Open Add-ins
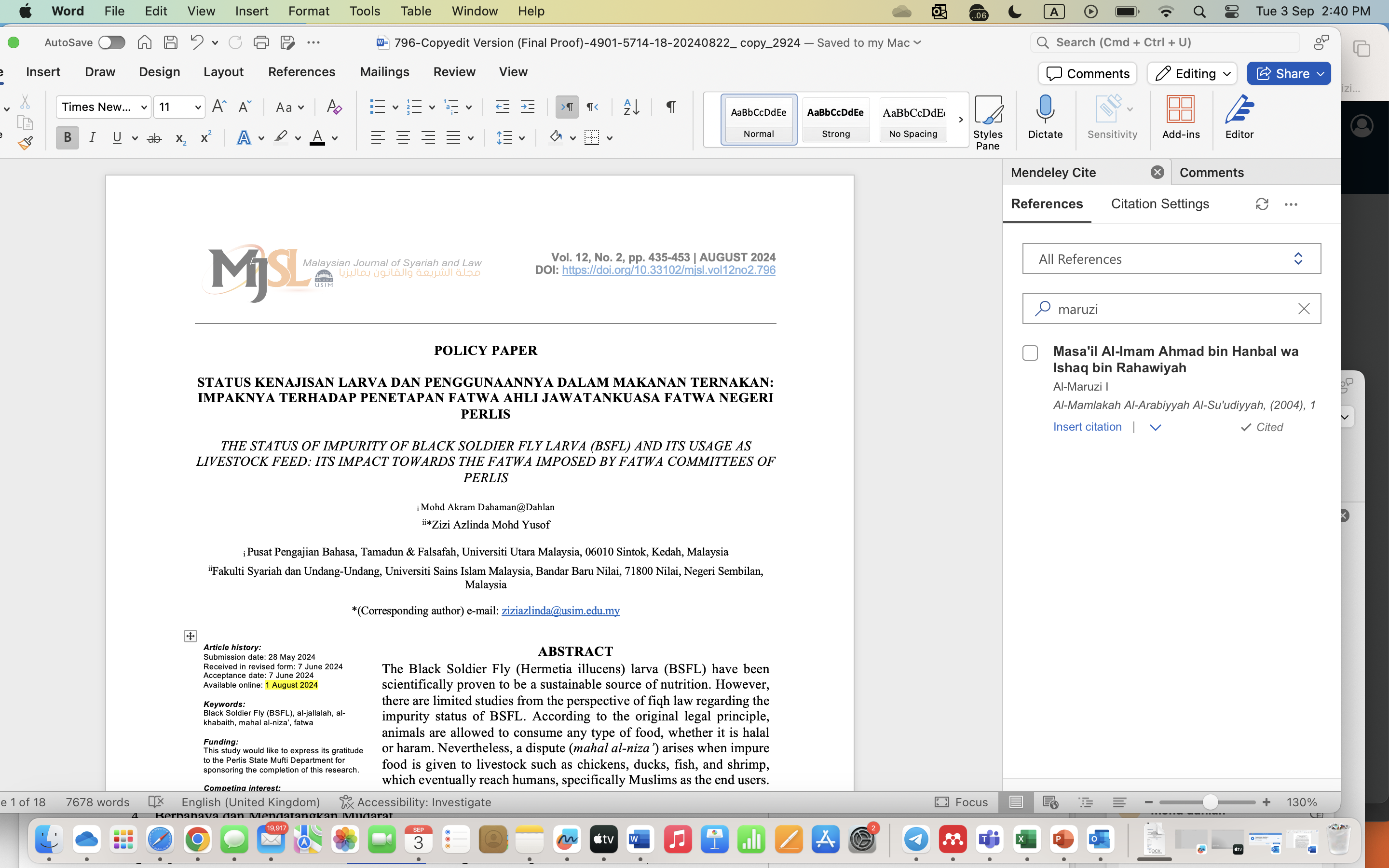 click(1181, 118)
